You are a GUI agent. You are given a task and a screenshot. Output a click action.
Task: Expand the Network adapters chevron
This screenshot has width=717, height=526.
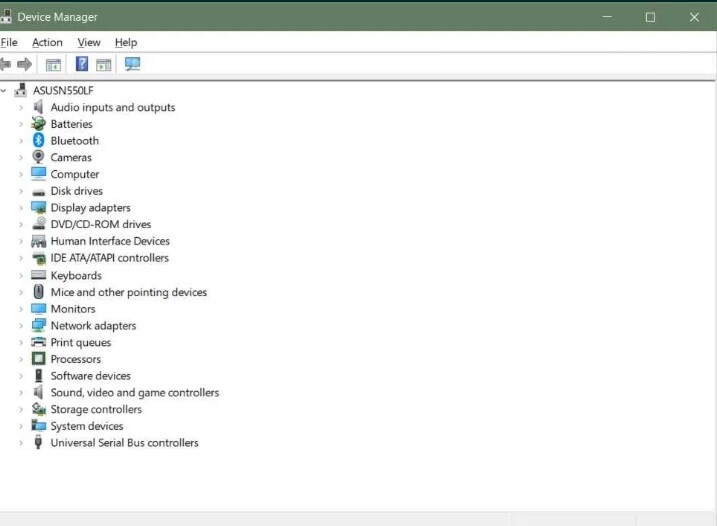point(21,326)
